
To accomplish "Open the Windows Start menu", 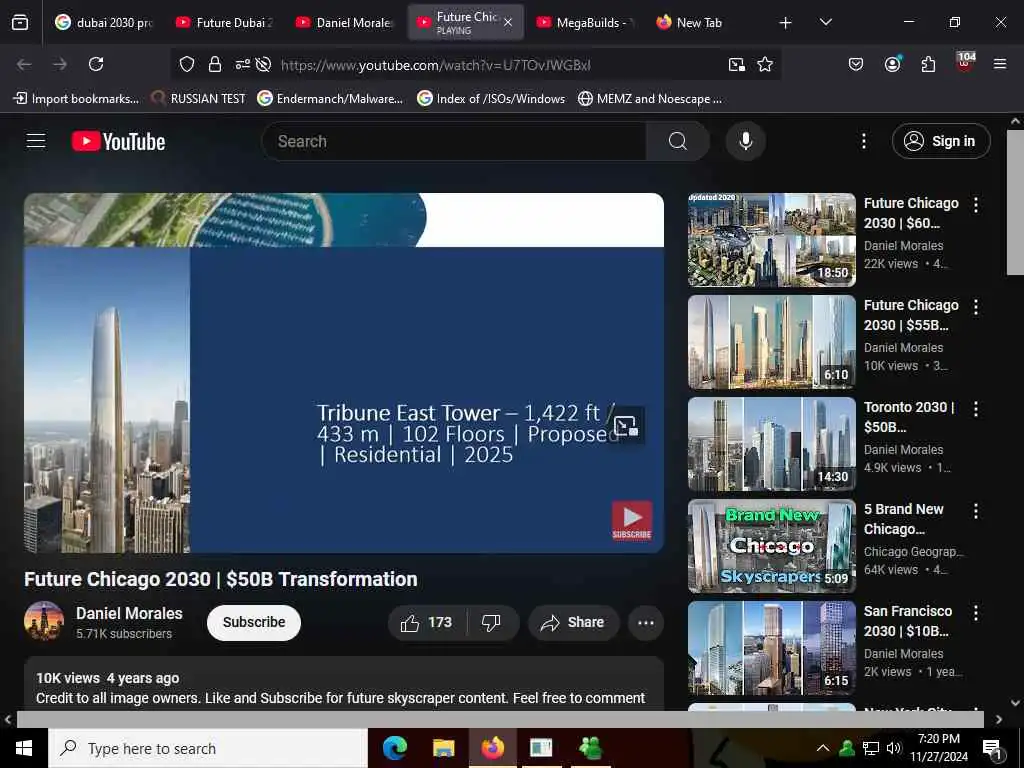I will [24, 748].
